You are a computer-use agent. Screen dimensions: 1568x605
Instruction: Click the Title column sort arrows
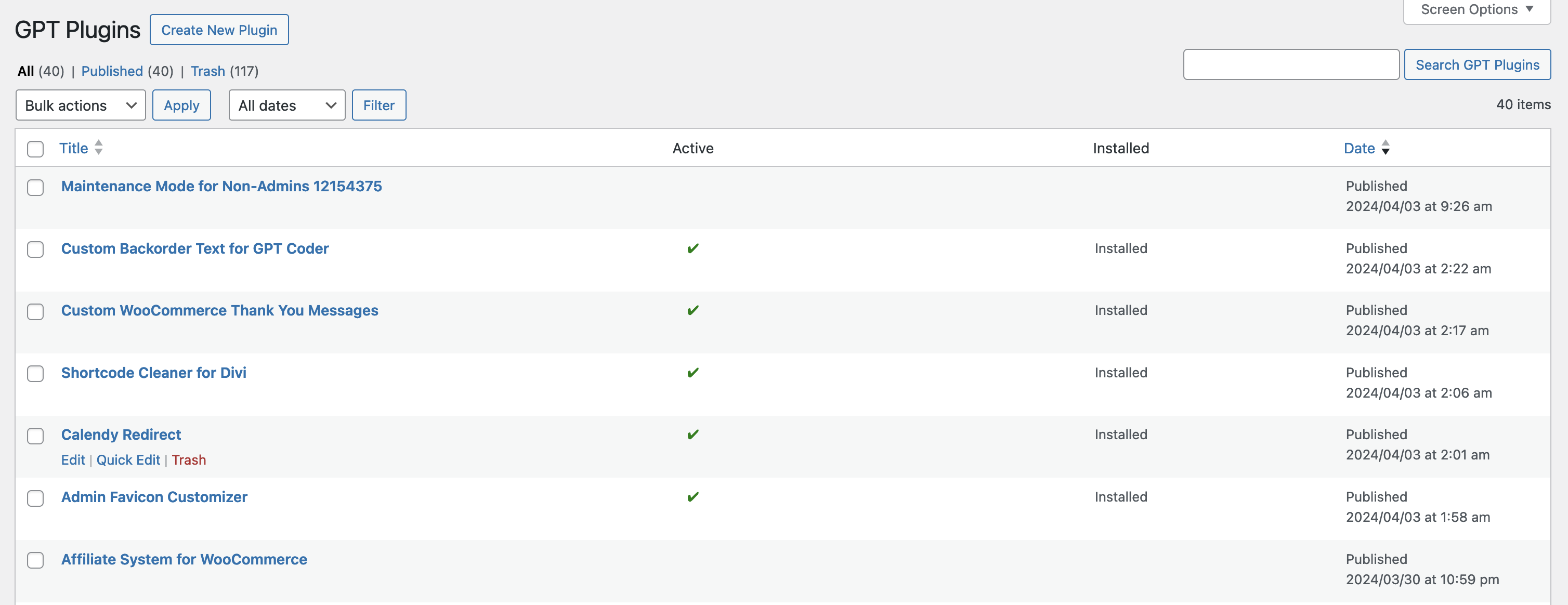coord(99,148)
